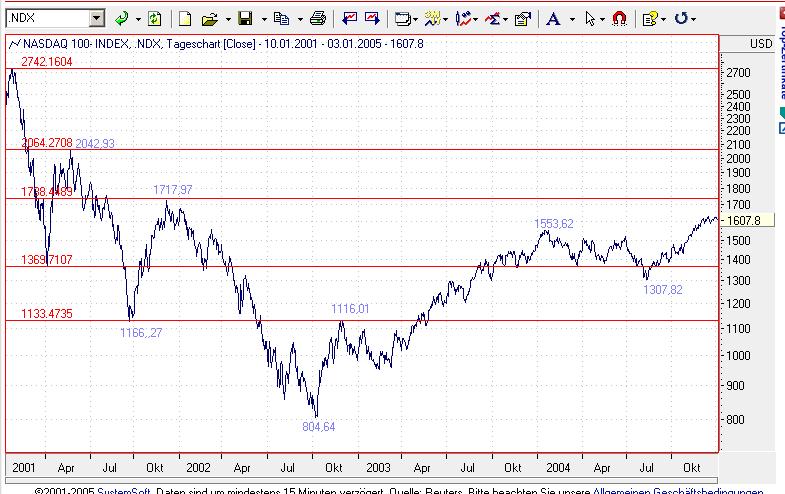Click the green arrow load-symbol icon
The image size is (785, 494).
point(121,19)
